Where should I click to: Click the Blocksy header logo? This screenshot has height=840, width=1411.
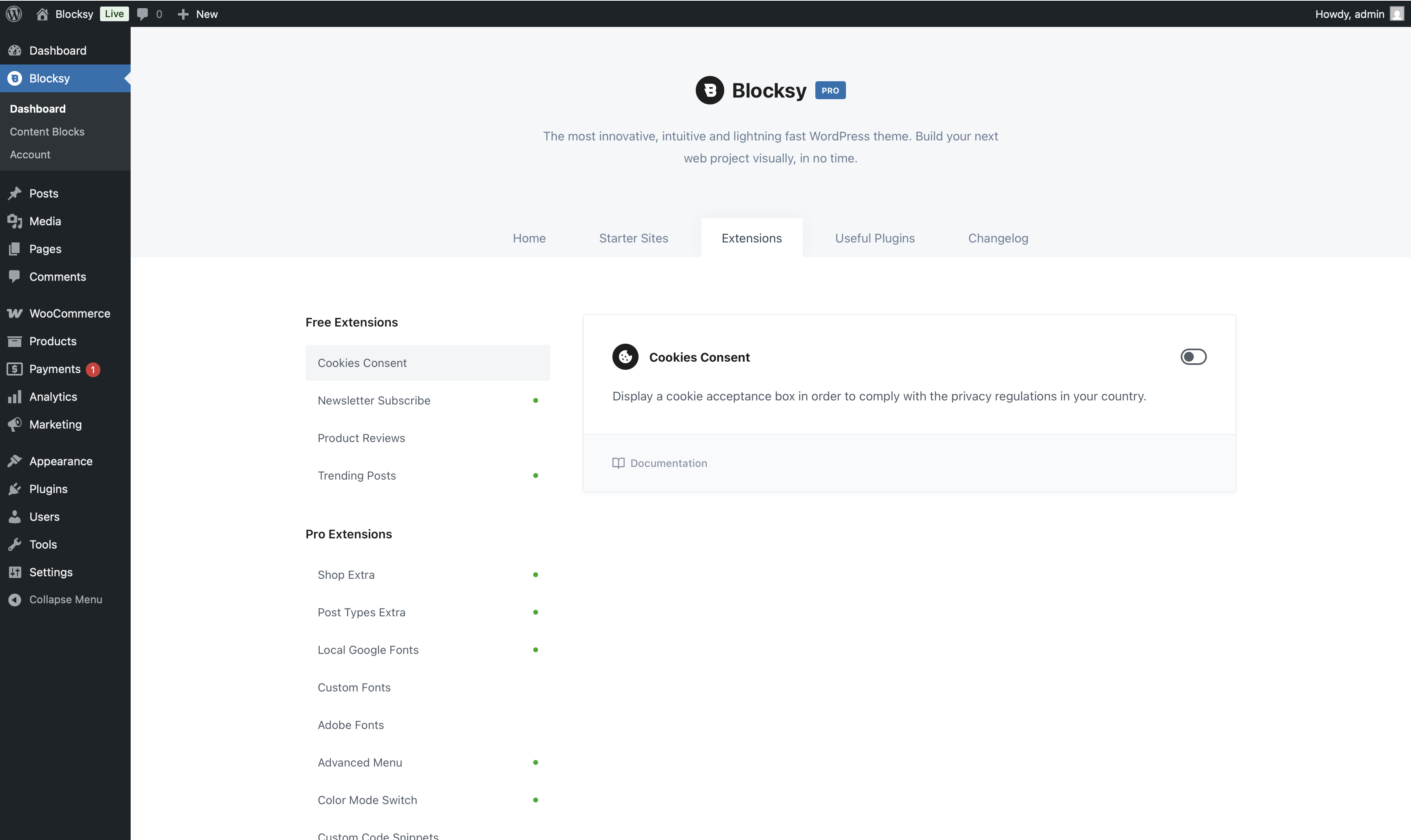pos(710,90)
